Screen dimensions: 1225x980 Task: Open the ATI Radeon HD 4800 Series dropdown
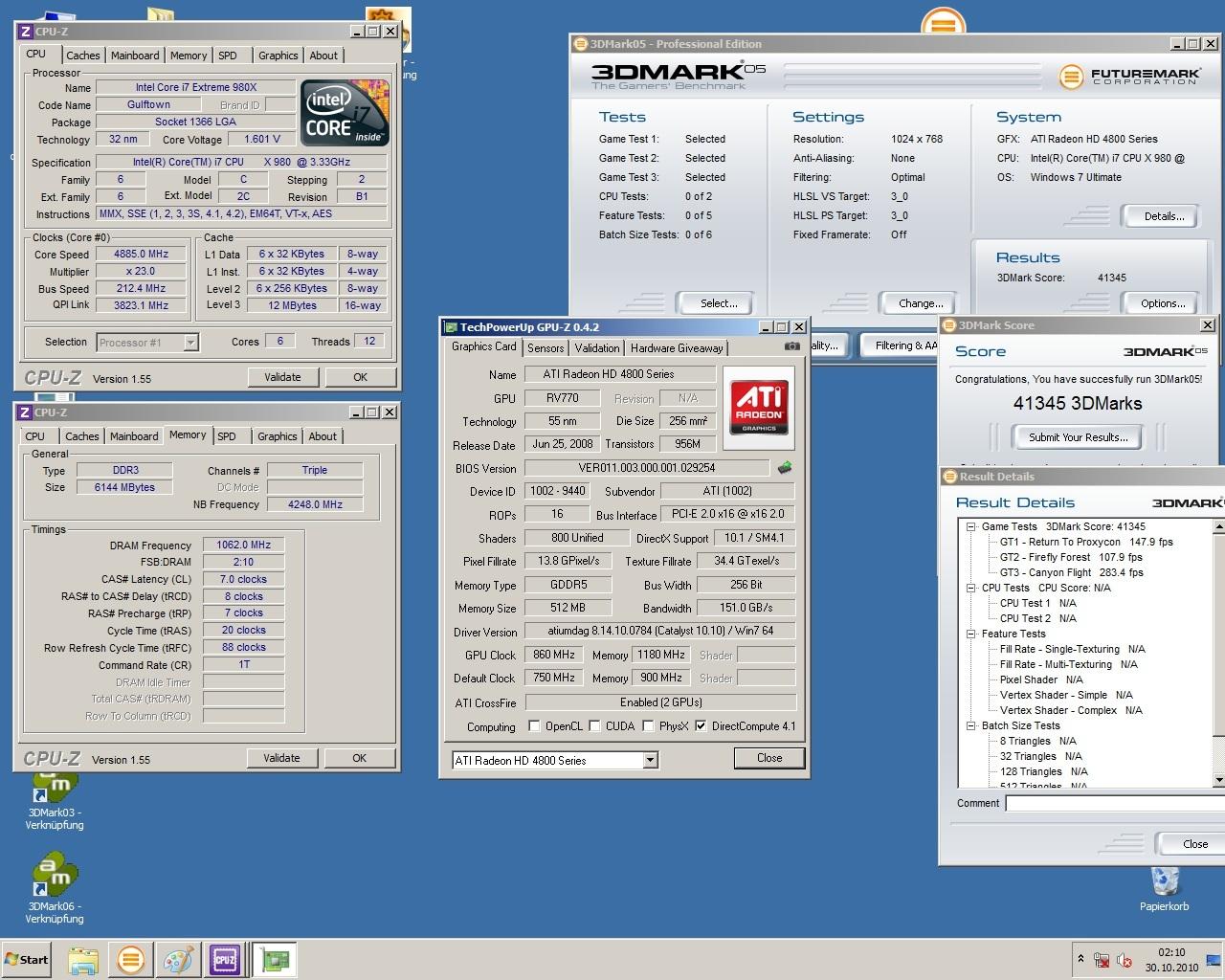coord(650,761)
